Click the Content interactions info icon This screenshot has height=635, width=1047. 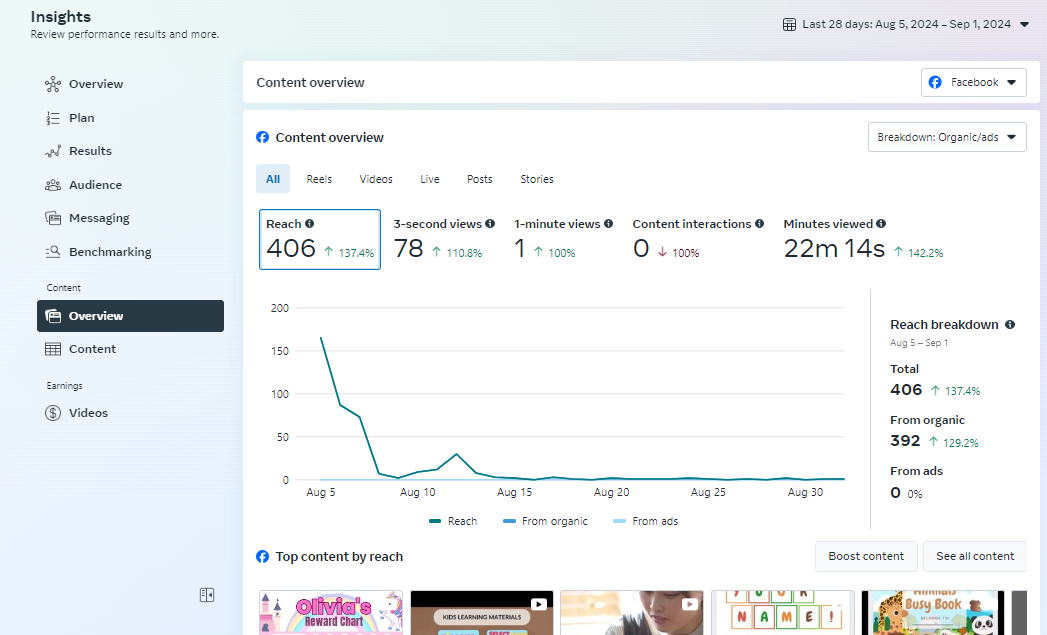(759, 224)
